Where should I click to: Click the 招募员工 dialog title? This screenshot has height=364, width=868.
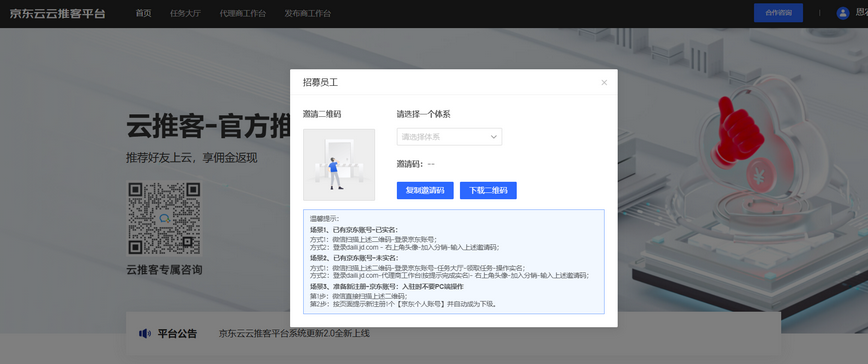[x=321, y=82]
